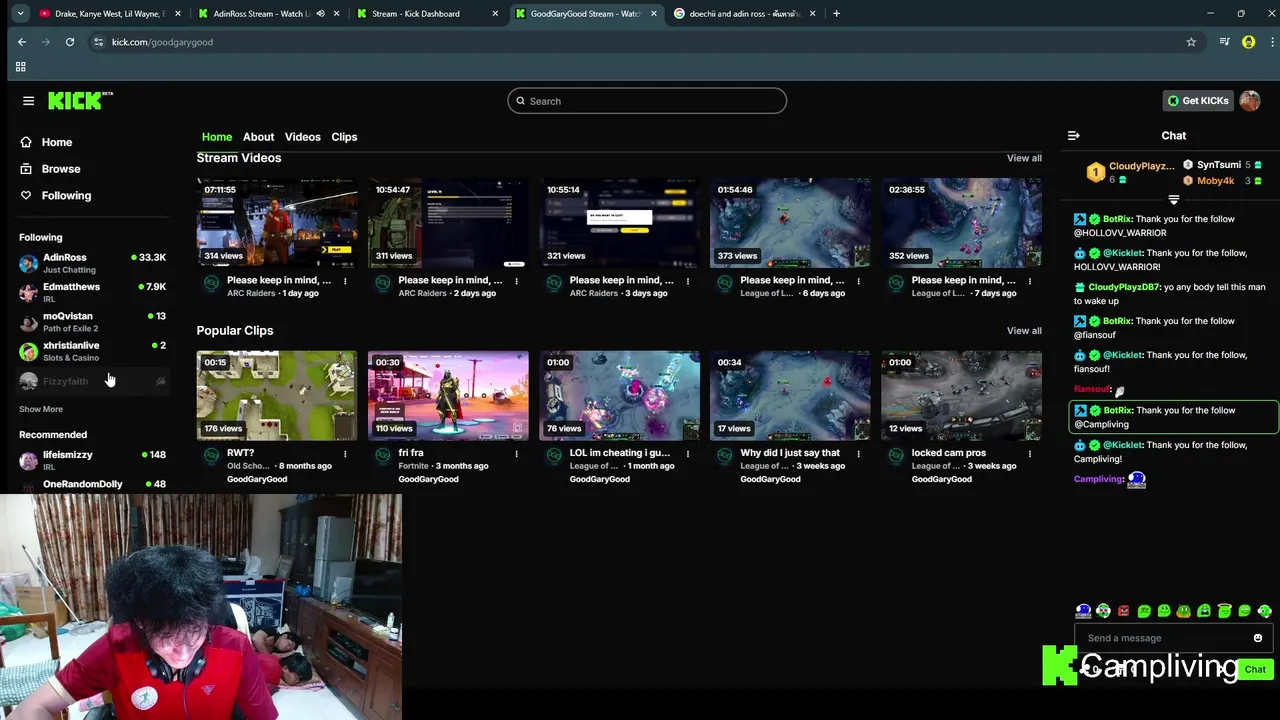Collapse chat panel with arrow icon

[x=1073, y=136]
